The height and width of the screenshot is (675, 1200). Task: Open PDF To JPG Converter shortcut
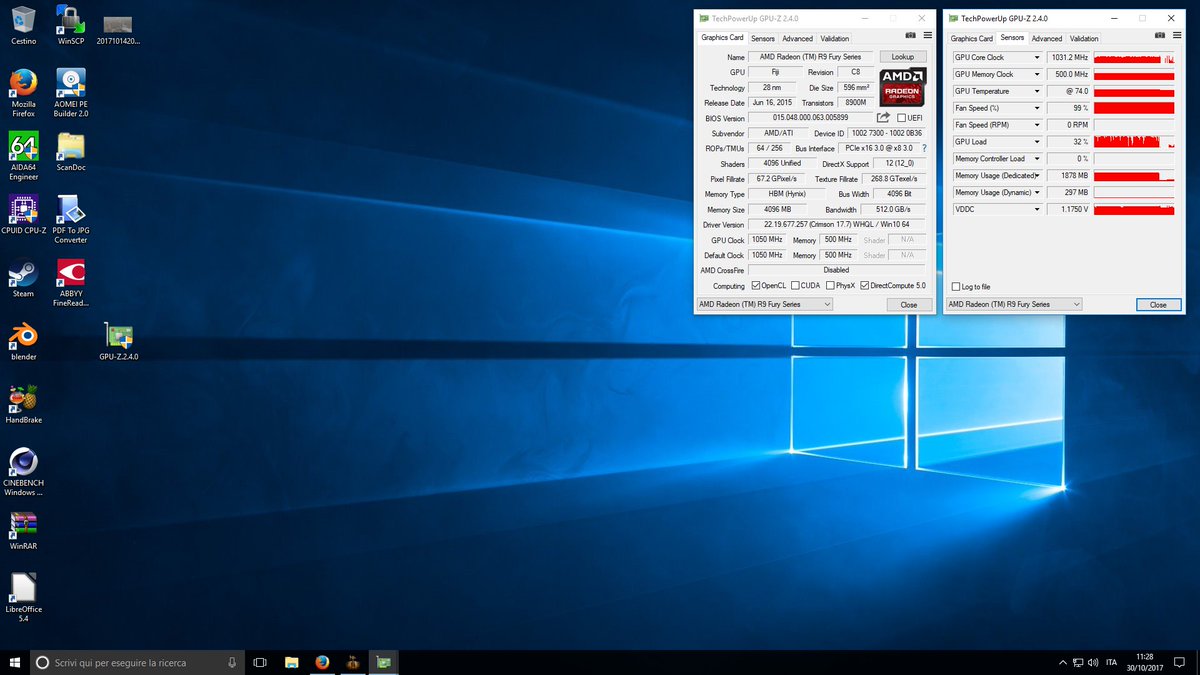click(x=70, y=219)
